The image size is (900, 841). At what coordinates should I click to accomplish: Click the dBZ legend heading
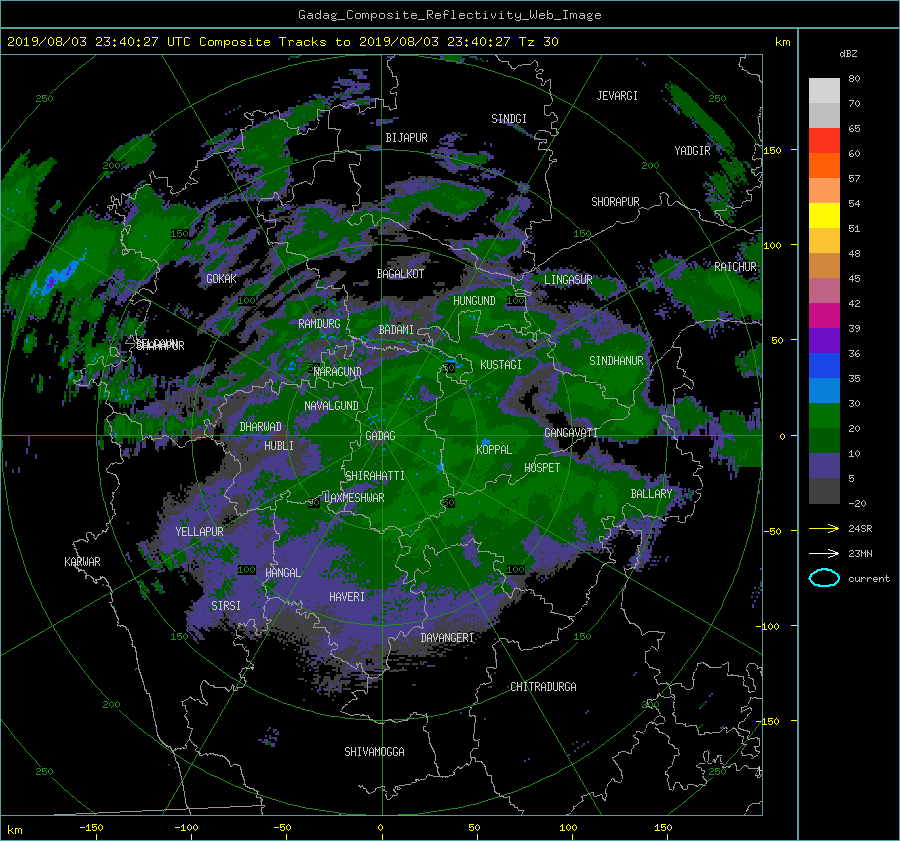click(x=848, y=54)
